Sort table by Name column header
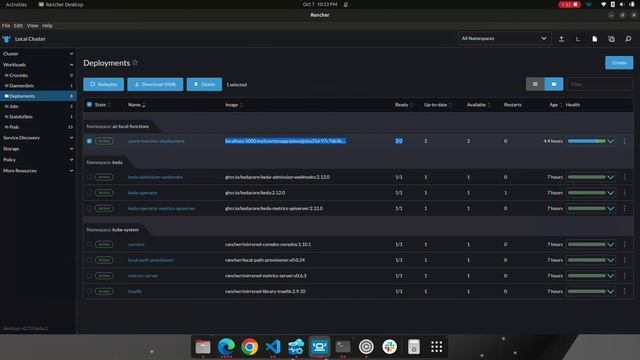 [136, 105]
